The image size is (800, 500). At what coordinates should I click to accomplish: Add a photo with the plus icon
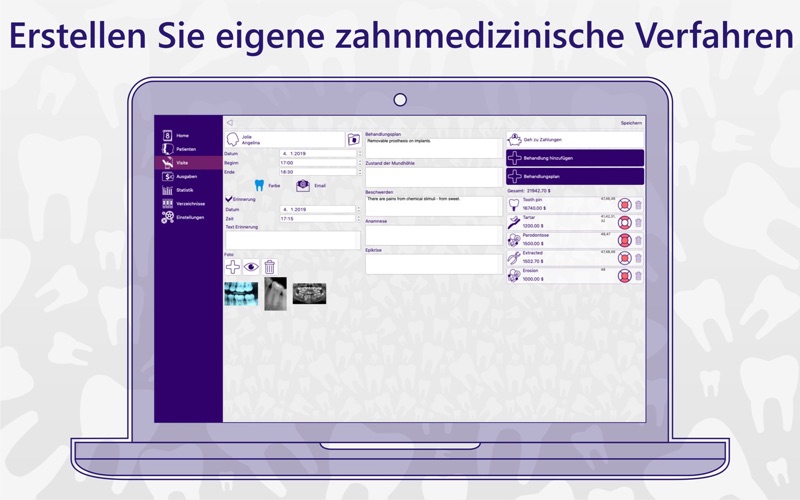pyautogui.click(x=233, y=267)
